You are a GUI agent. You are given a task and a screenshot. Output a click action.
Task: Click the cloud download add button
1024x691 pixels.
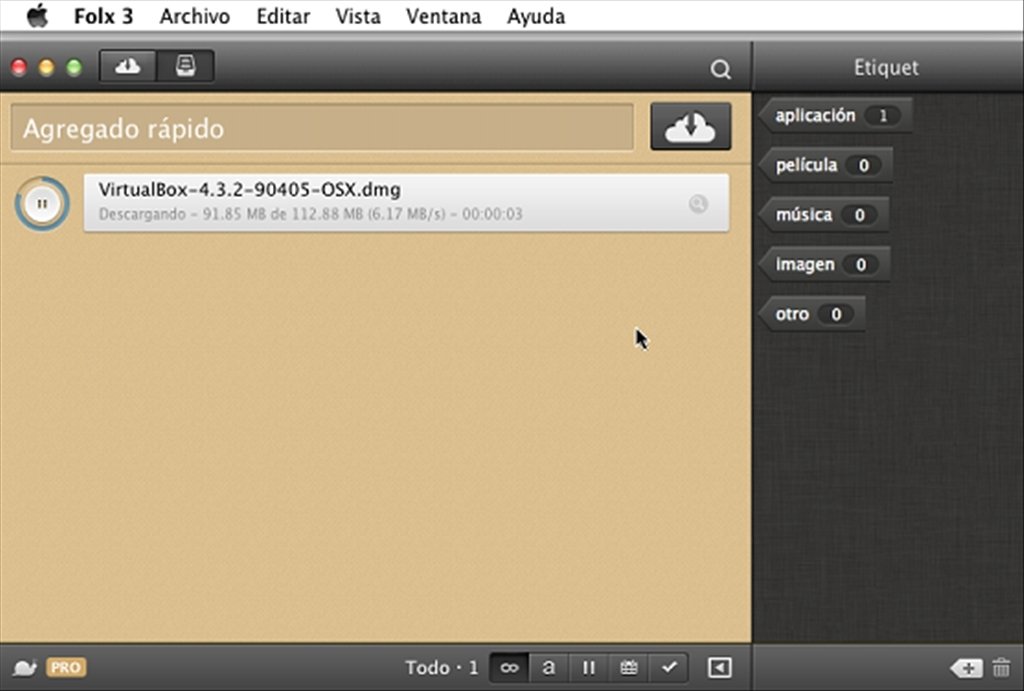point(690,127)
